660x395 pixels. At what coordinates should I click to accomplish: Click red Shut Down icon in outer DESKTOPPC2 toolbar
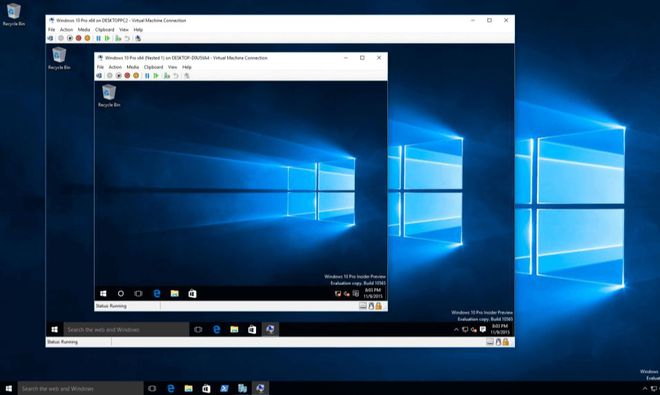78,38
